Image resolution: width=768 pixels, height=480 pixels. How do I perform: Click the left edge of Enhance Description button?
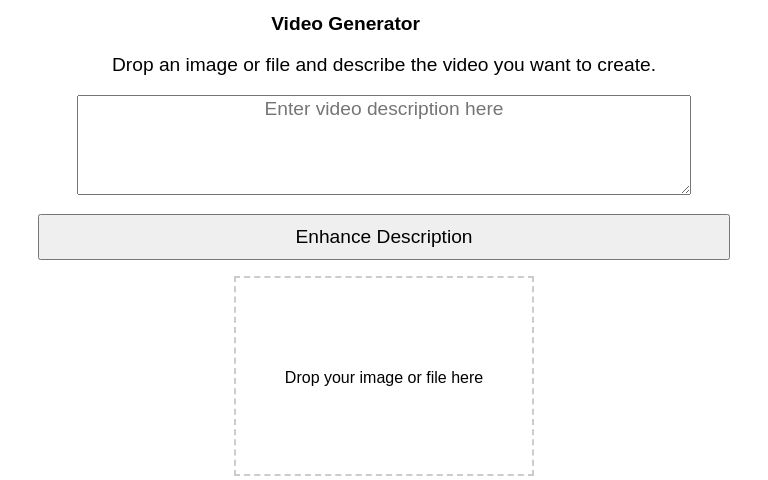pos(40,237)
